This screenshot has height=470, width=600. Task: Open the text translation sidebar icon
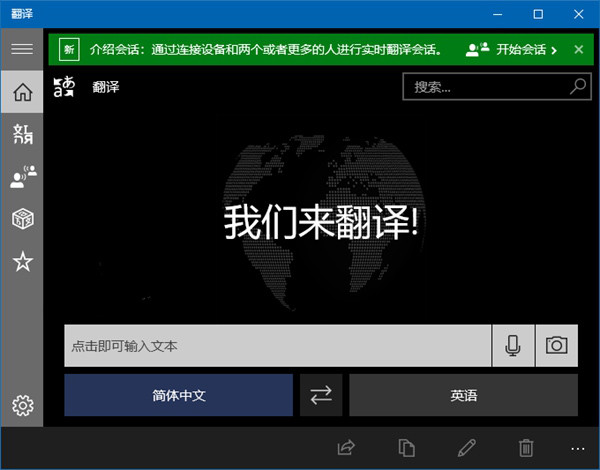pos(23,134)
